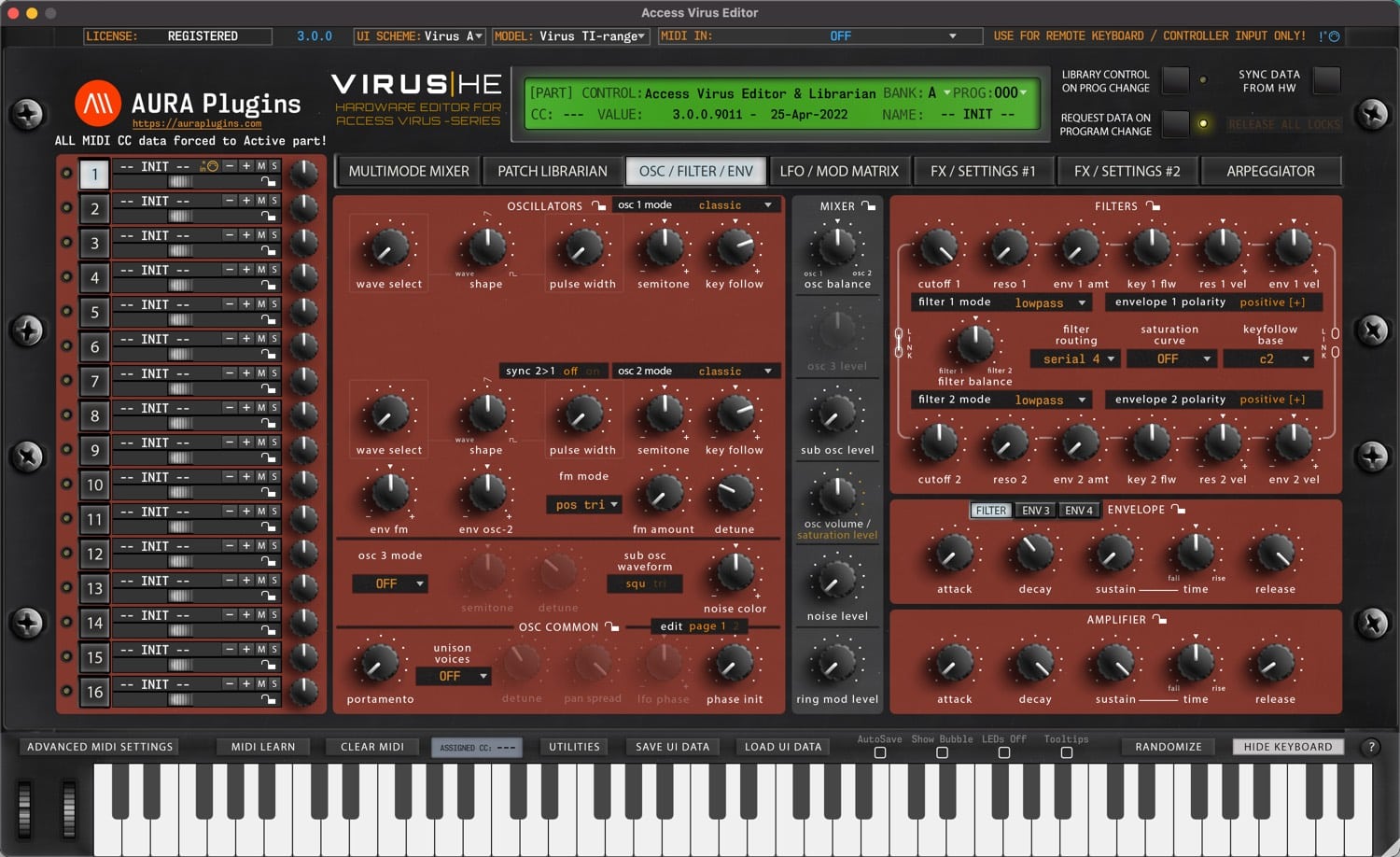Open the ARPEGGIATOR tab
Image resolution: width=1400 pixels, height=857 pixels.
1270,172
